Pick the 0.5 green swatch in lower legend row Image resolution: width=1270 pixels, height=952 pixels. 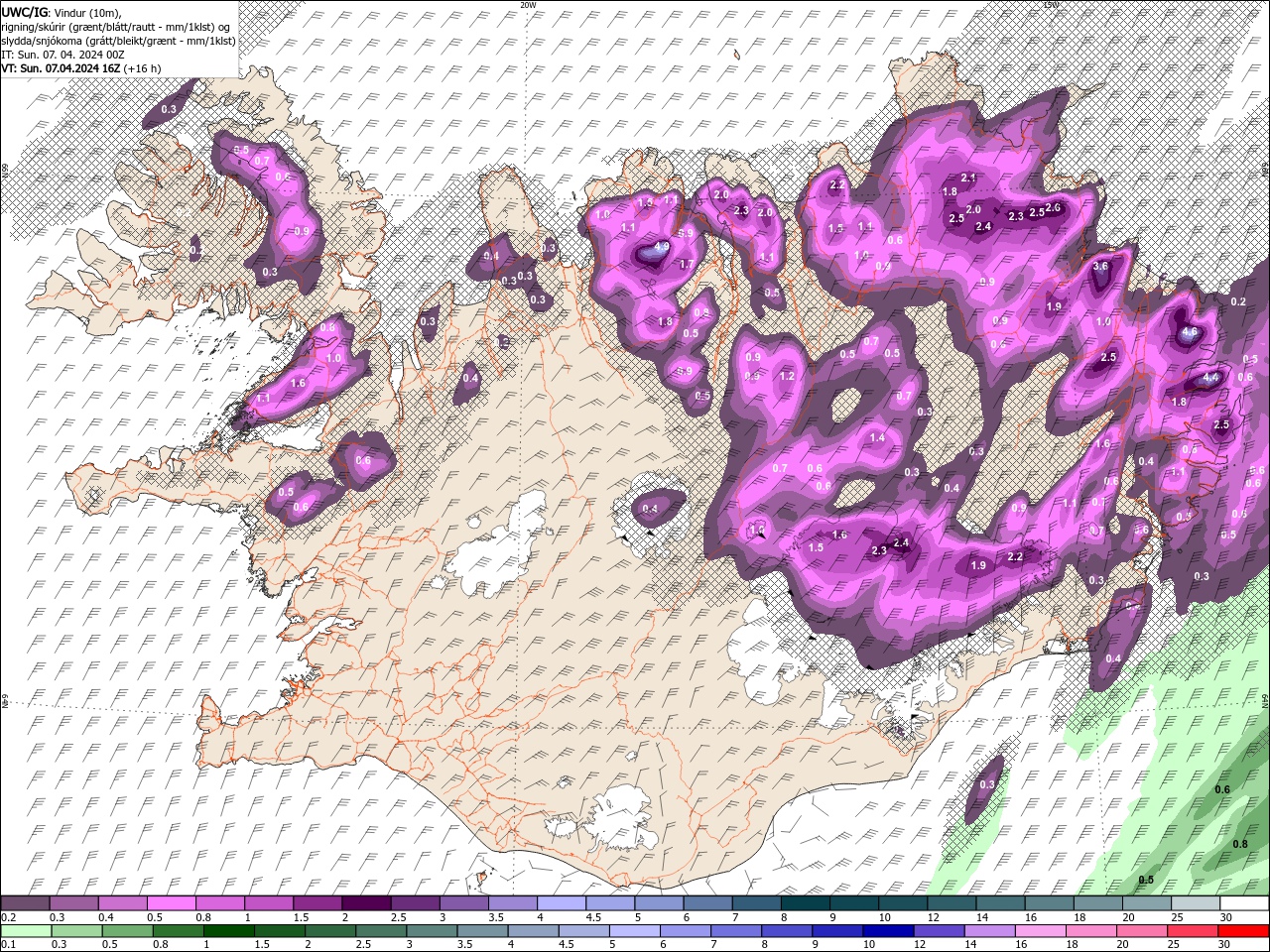tap(128, 930)
